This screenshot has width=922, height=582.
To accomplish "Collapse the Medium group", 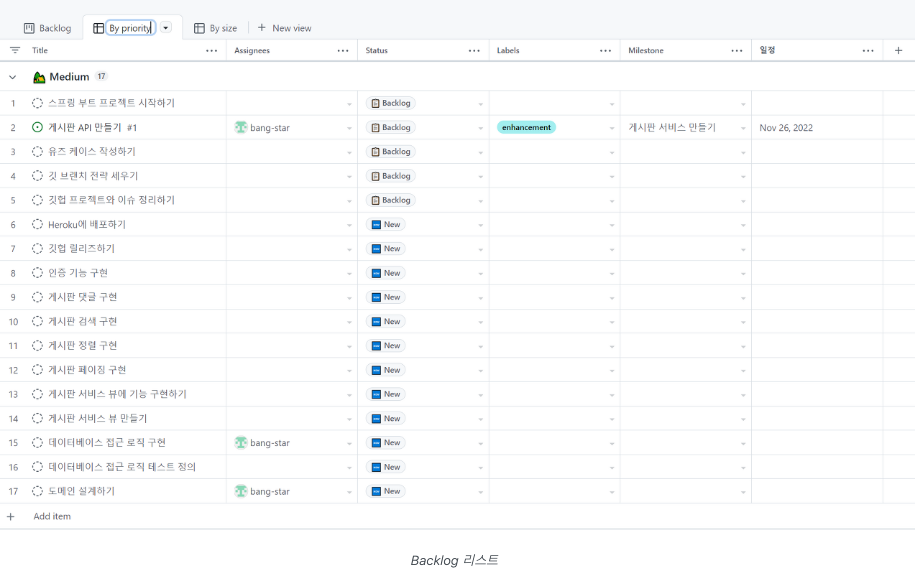I will click(12, 77).
